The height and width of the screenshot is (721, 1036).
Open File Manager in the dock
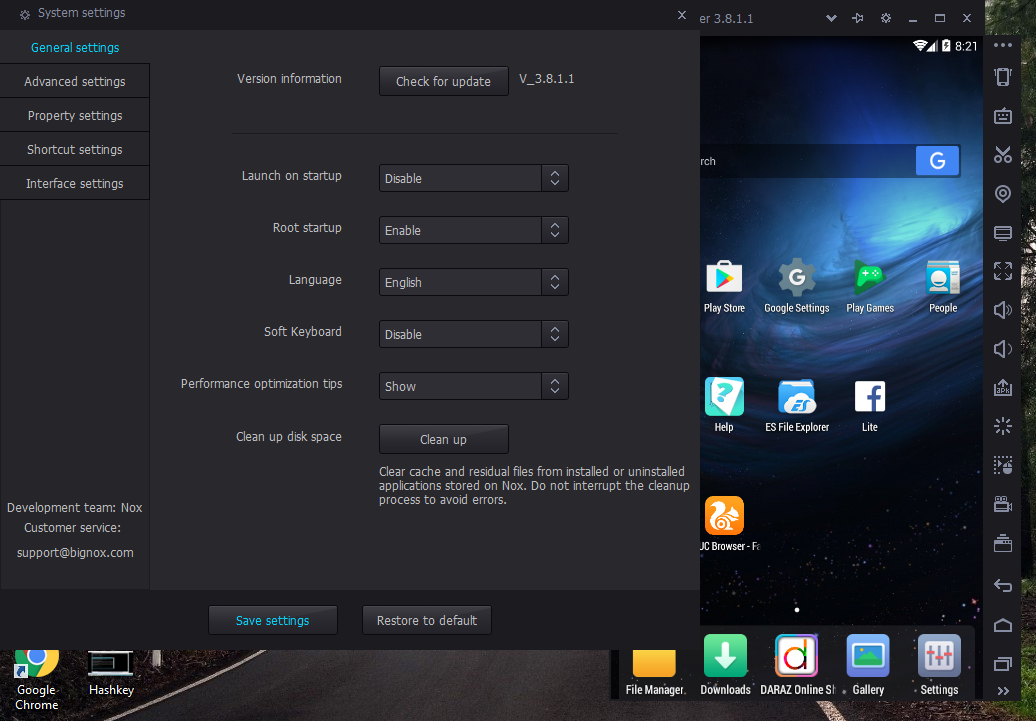click(654, 663)
